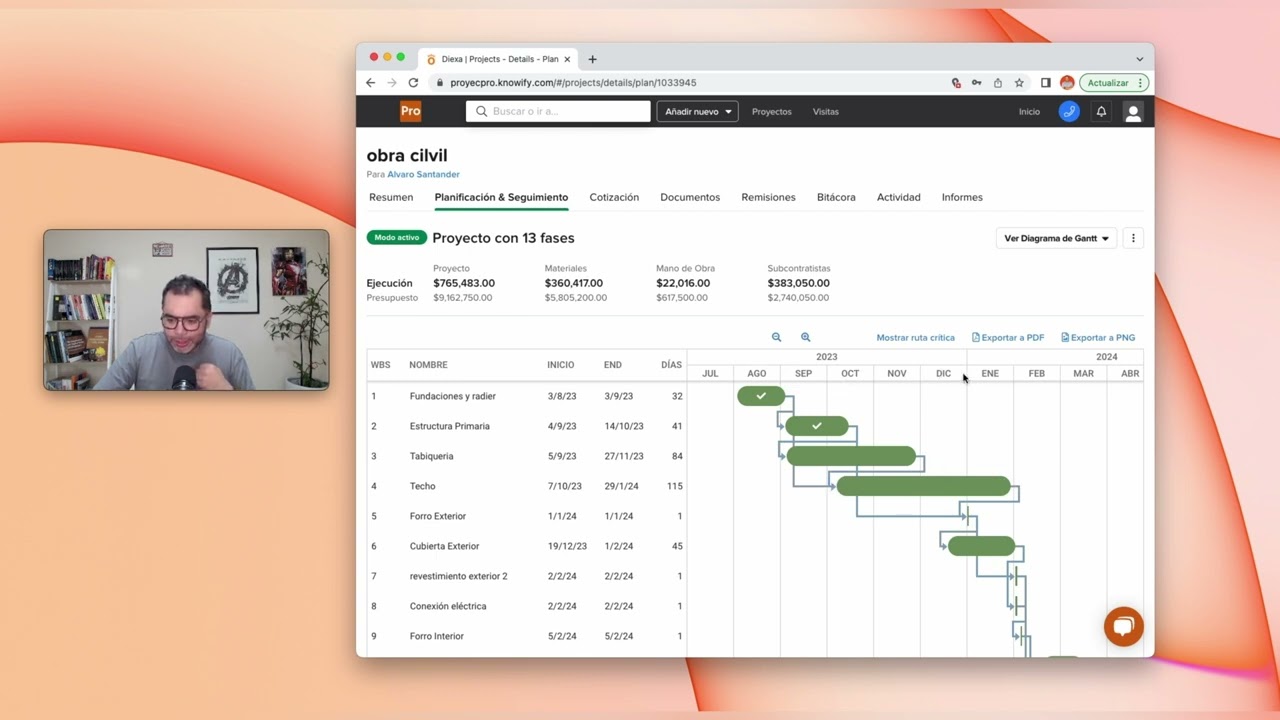Click the Conexión eléctrica task name
This screenshot has width=1280, height=720.
447,606
